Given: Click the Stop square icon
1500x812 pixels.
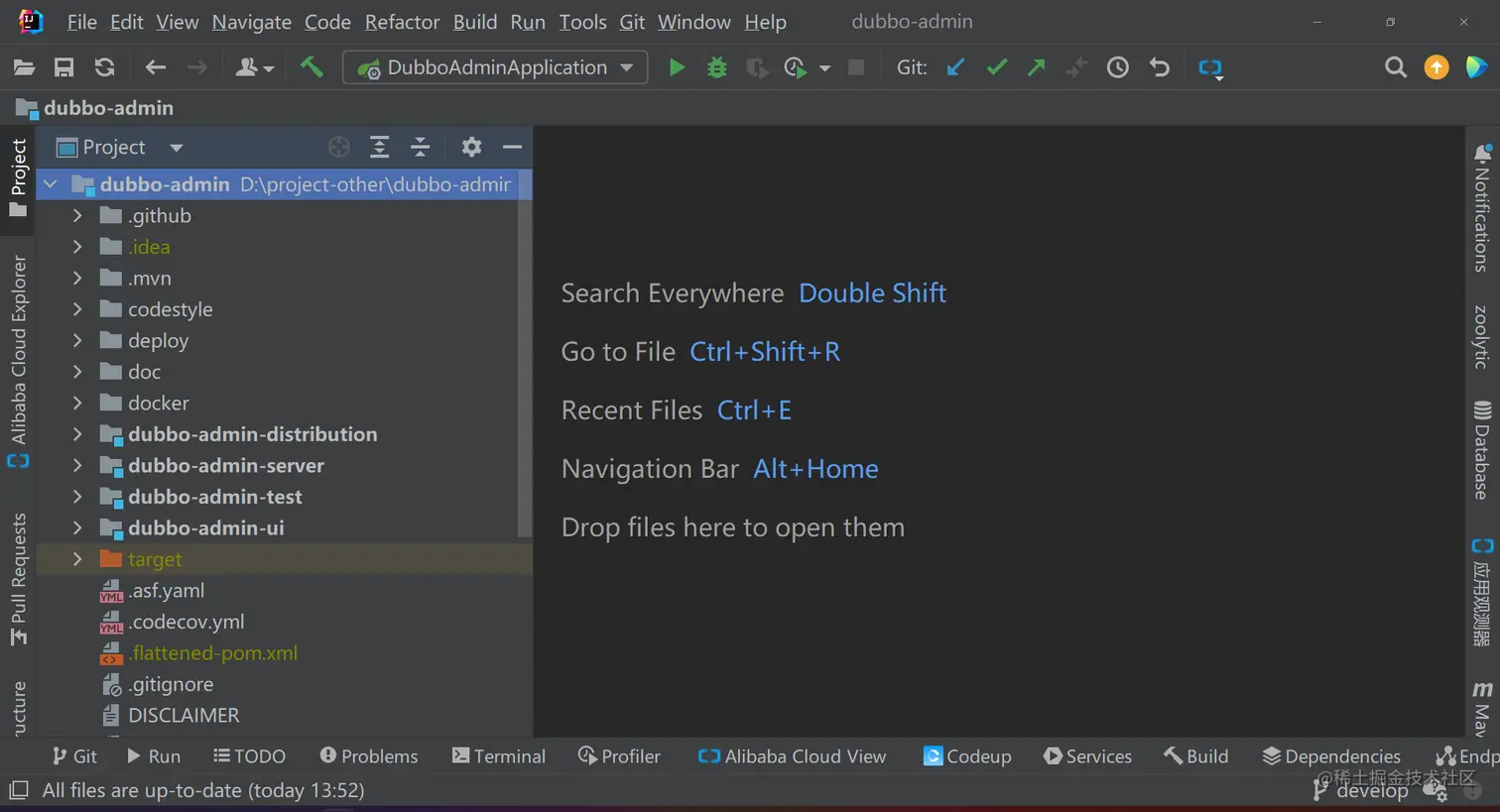Looking at the screenshot, I should click(x=856, y=67).
